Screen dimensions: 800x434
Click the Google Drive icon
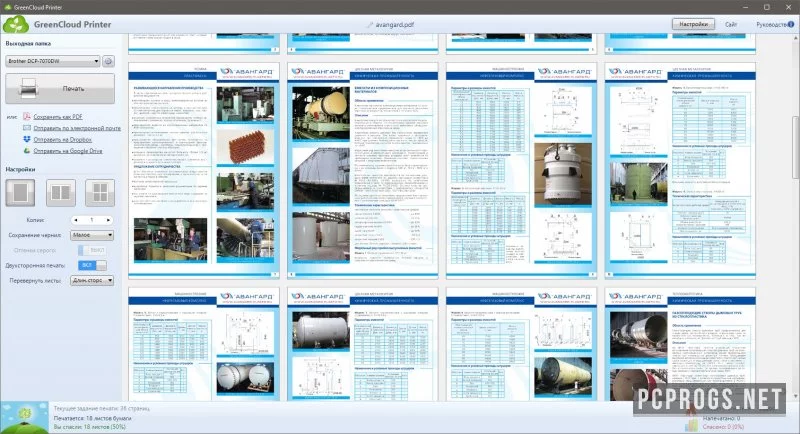coord(27,151)
